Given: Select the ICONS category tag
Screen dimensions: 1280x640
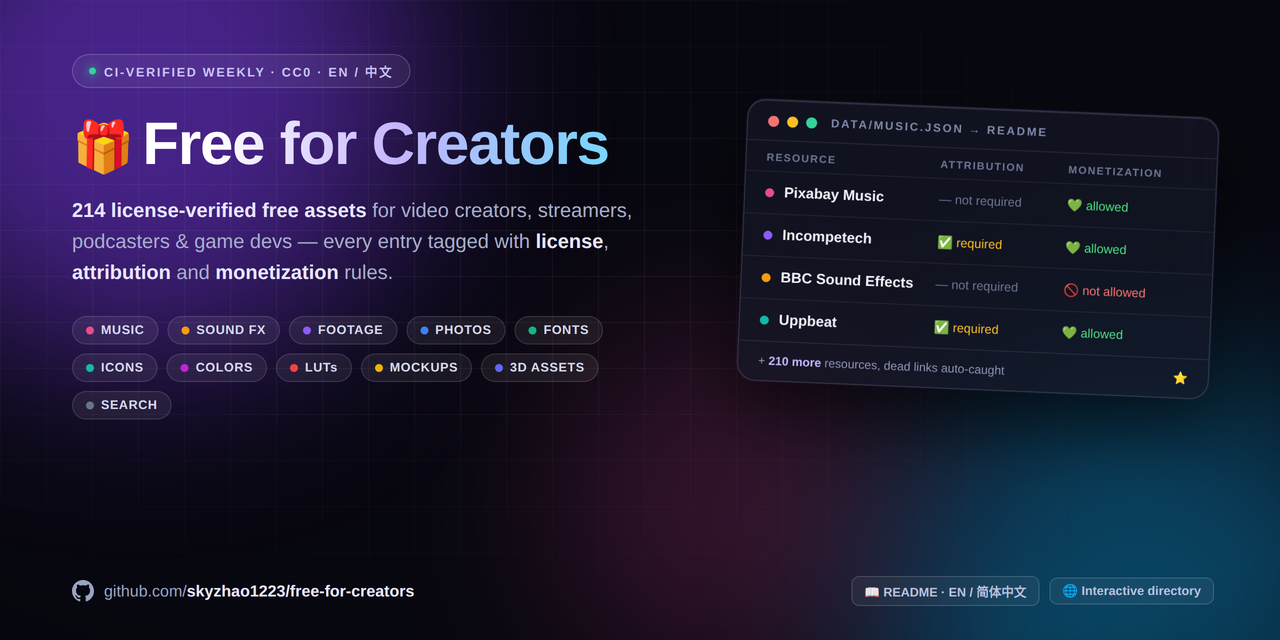Looking at the screenshot, I should pyautogui.click(x=115, y=367).
